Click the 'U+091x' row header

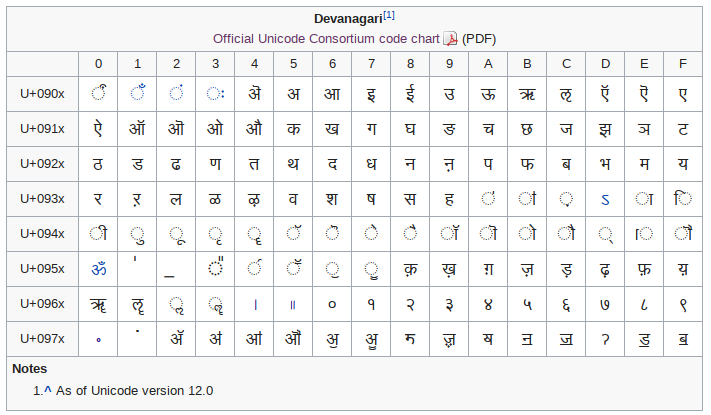(42, 129)
